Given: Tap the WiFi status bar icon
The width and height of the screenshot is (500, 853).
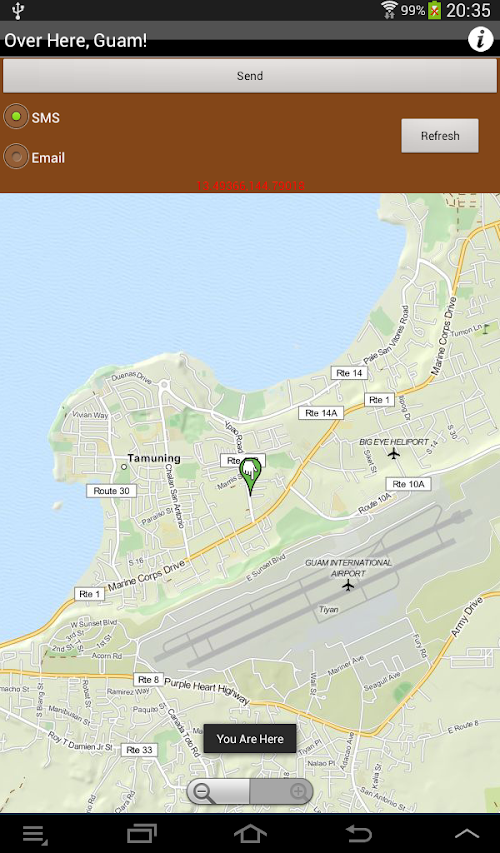Looking at the screenshot, I should pos(389,10).
